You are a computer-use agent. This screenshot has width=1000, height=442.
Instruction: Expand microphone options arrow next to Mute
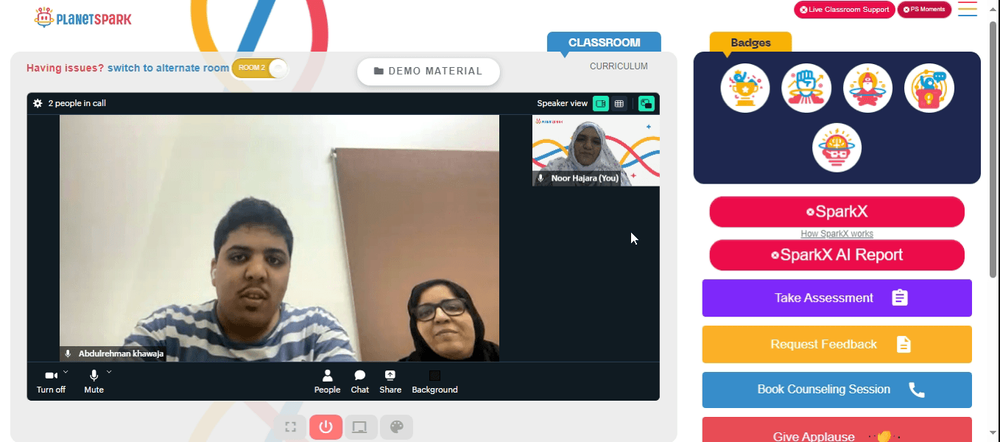(108, 371)
